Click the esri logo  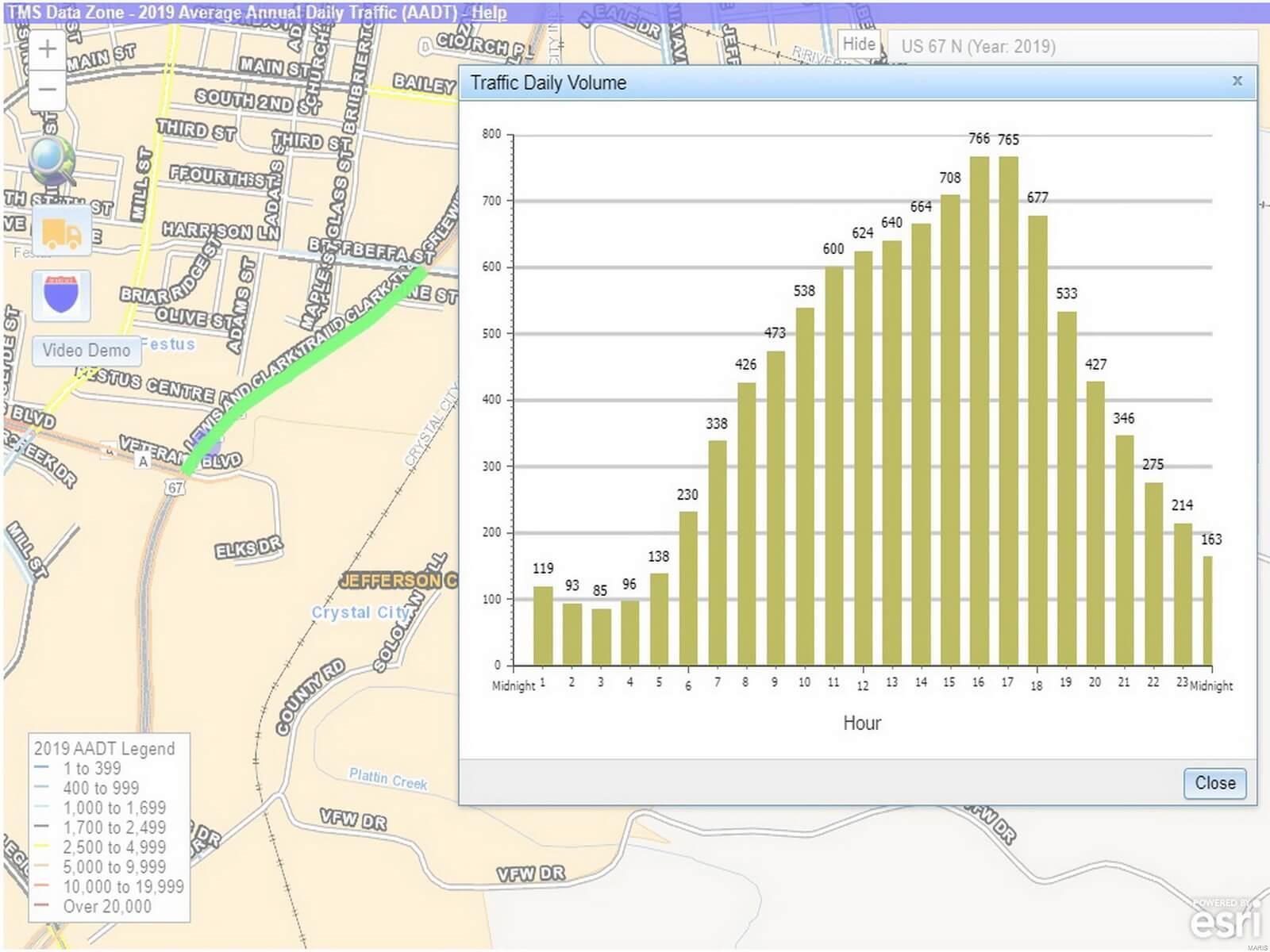tap(1224, 920)
